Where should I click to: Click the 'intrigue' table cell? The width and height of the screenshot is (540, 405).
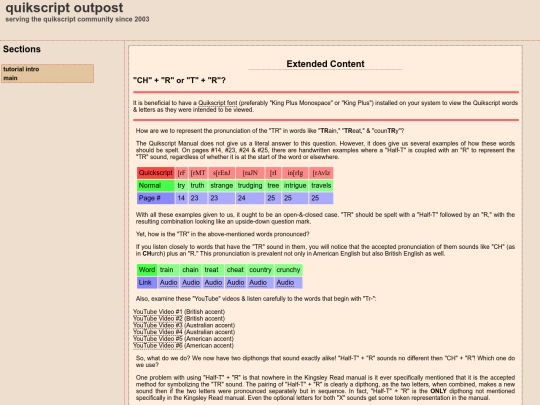tap(295, 186)
